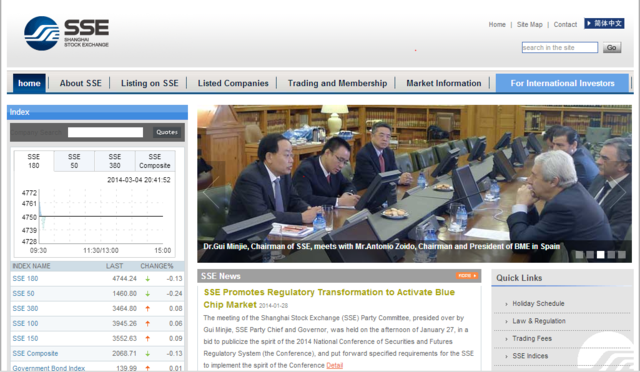Click the SSE Composite value 2068.71

pos(124,353)
